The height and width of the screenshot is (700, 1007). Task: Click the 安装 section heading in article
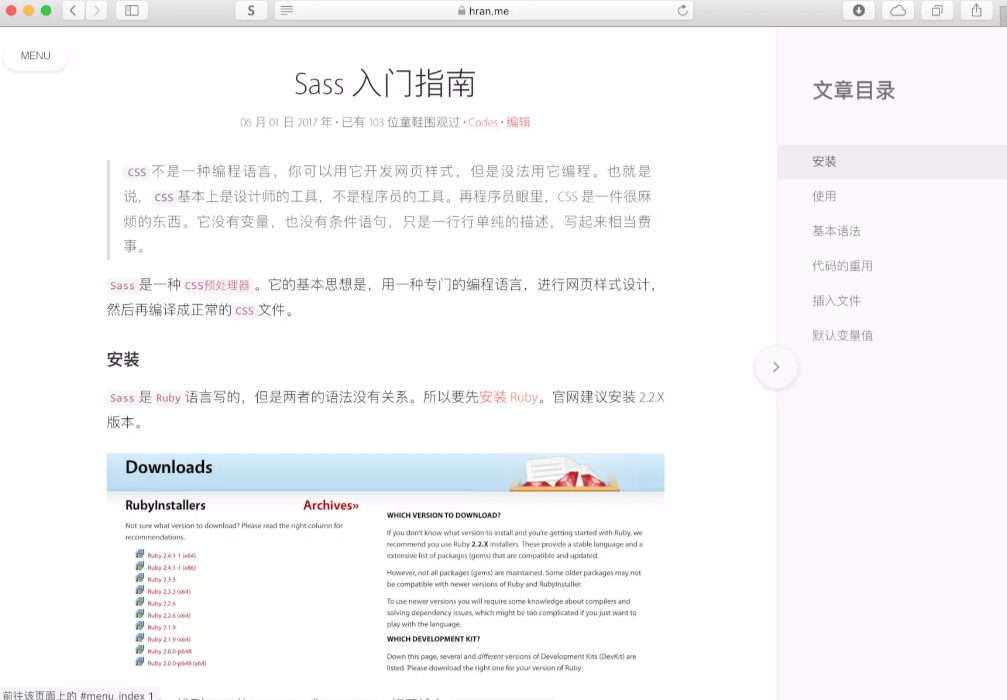point(123,359)
